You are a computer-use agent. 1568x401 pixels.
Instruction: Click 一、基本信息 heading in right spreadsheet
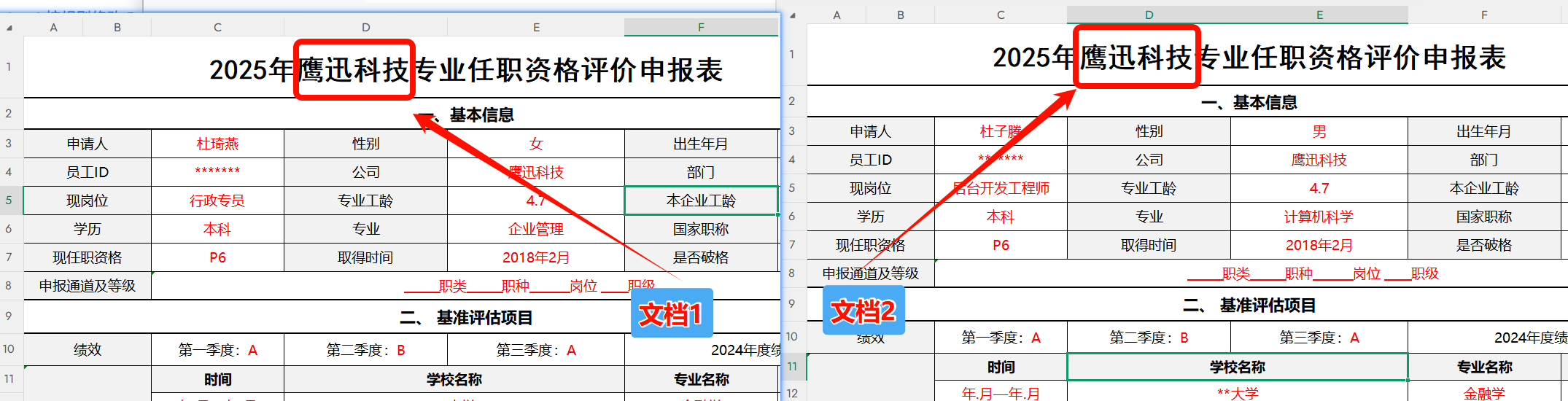click(x=1249, y=103)
